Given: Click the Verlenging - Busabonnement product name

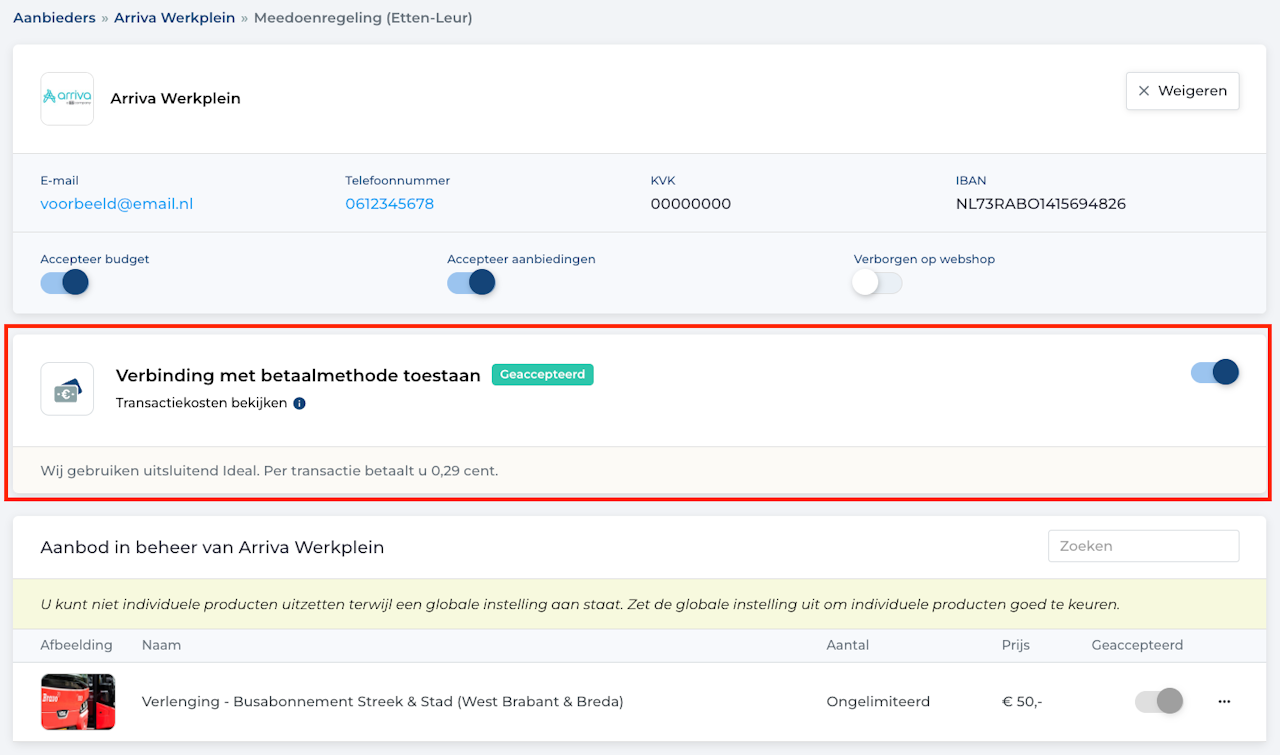Looking at the screenshot, I should (383, 702).
